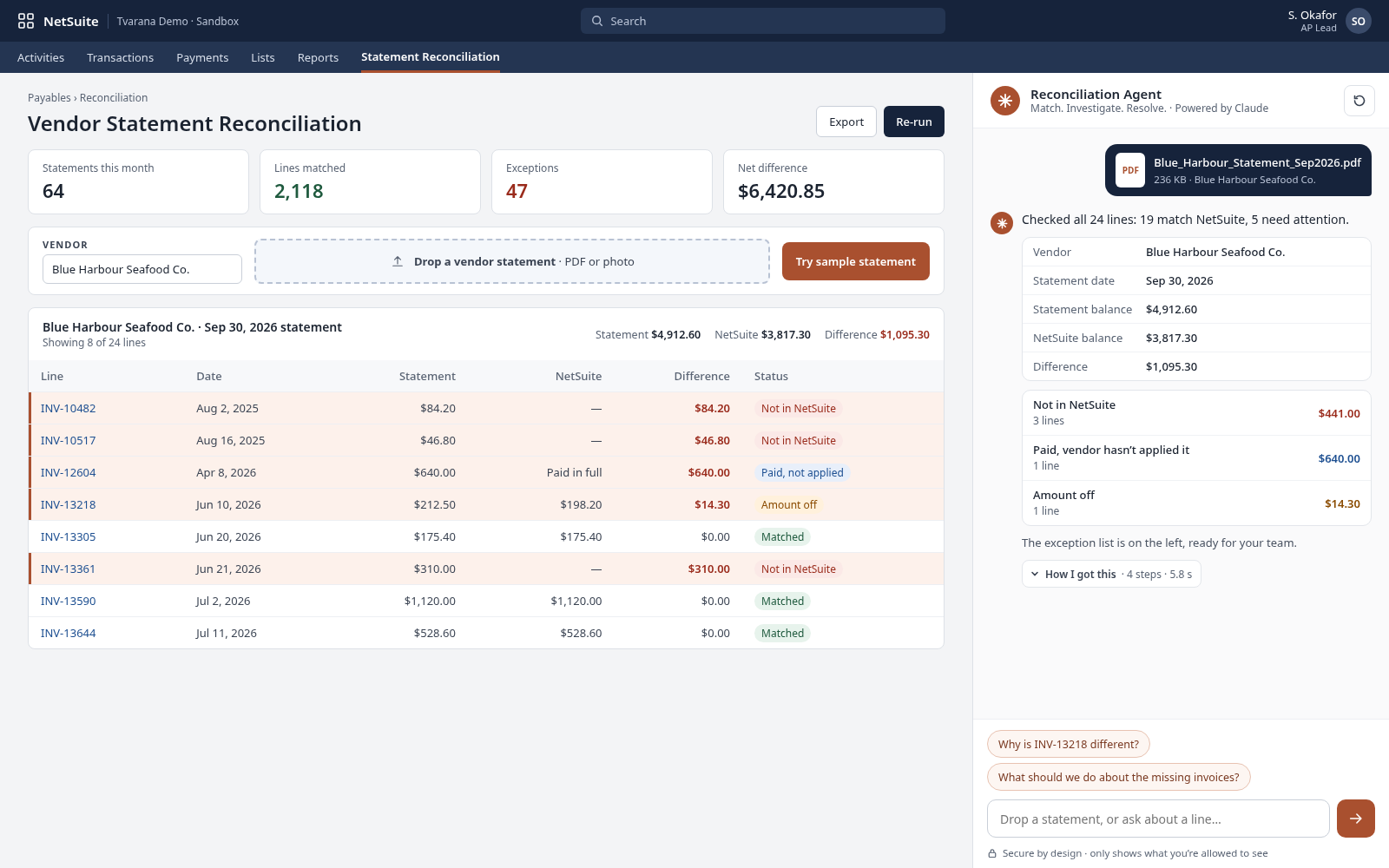Select the missing invoices suggestion chip
The height and width of the screenshot is (868, 1389).
[1119, 777]
